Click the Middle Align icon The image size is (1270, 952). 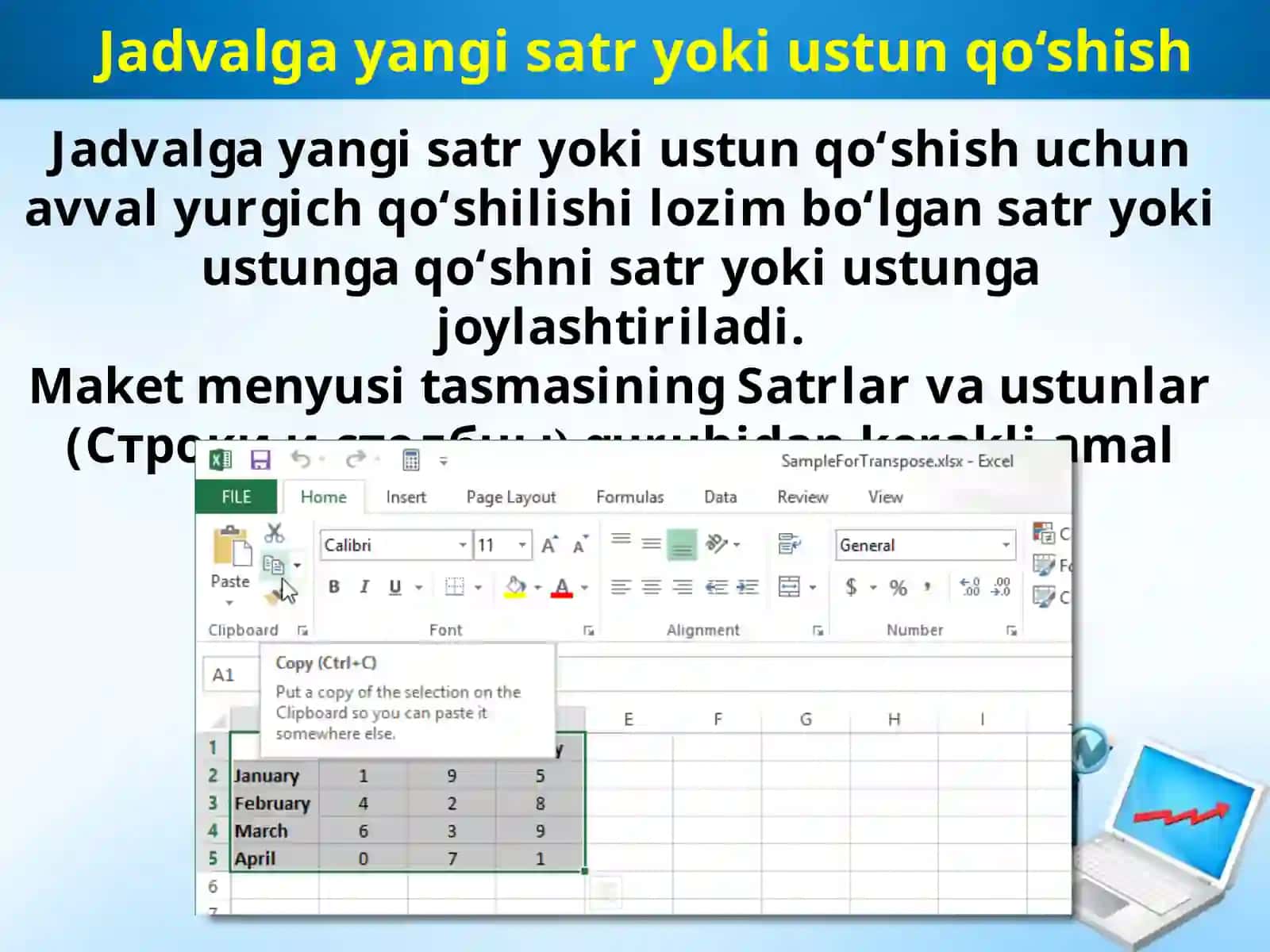coord(652,544)
